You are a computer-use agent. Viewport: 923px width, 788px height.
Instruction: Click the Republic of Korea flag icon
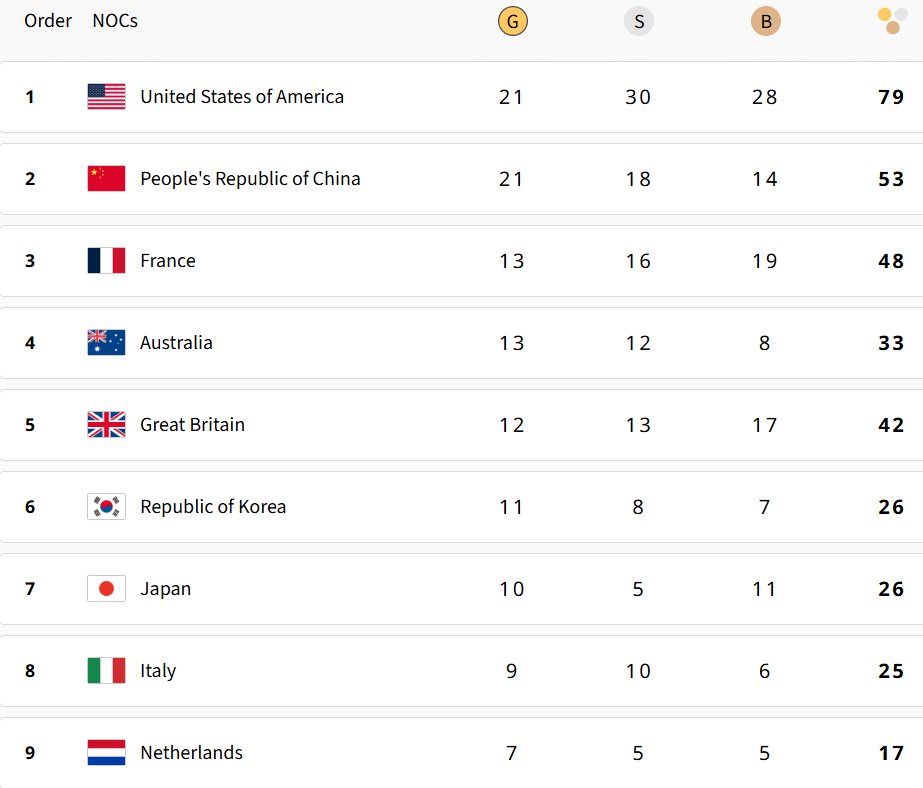(106, 506)
